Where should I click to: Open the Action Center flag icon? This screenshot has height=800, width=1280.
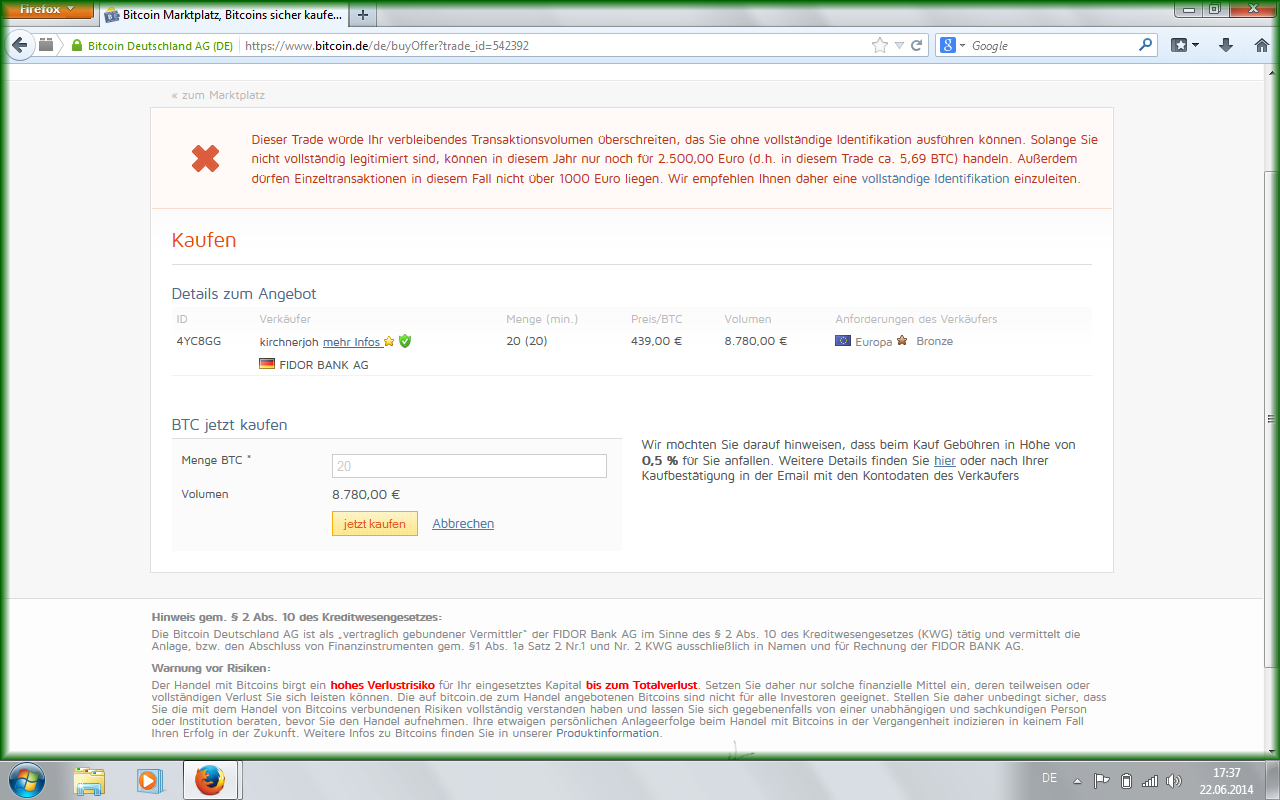tap(1102, 780)
